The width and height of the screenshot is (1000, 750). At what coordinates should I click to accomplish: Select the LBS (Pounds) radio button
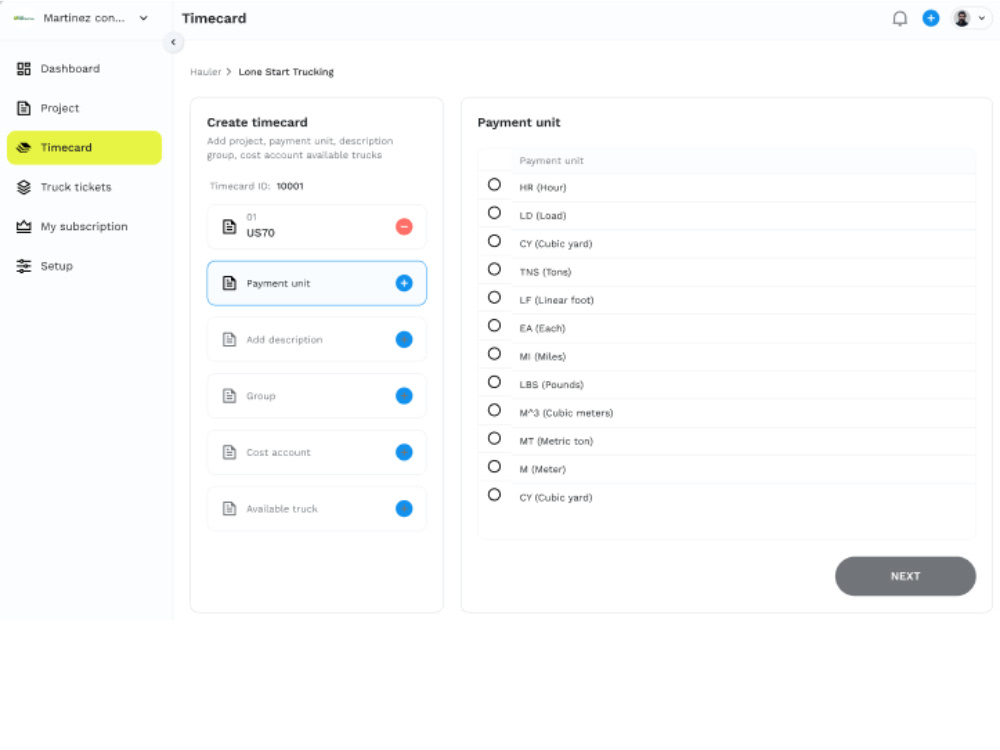(494, 382)
